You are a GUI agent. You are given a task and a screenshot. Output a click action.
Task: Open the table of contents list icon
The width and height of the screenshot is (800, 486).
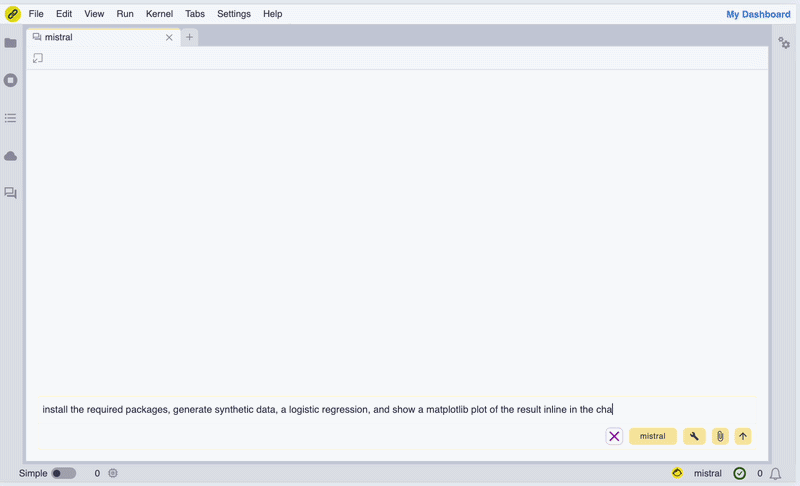point(10,118)
